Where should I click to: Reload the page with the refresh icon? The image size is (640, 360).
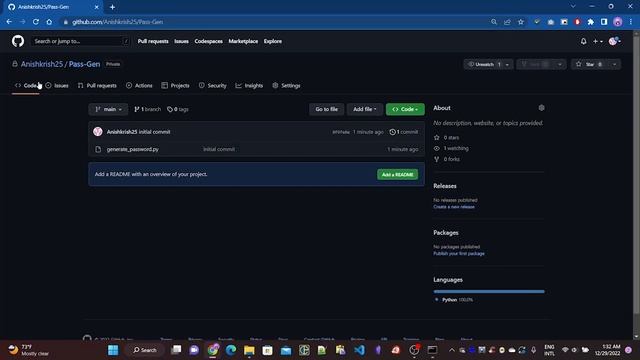coord(36,22)
